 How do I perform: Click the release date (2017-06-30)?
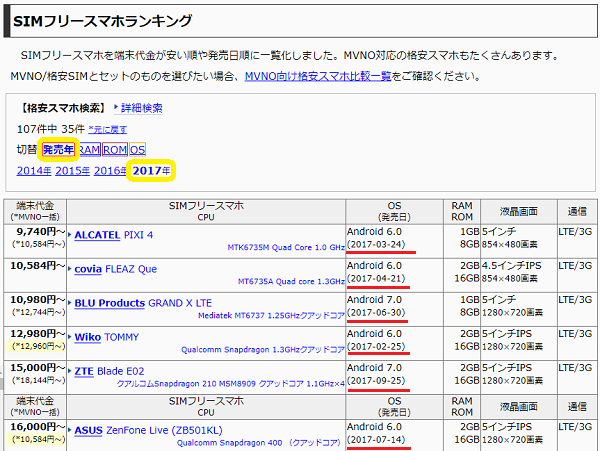point(376,313)
